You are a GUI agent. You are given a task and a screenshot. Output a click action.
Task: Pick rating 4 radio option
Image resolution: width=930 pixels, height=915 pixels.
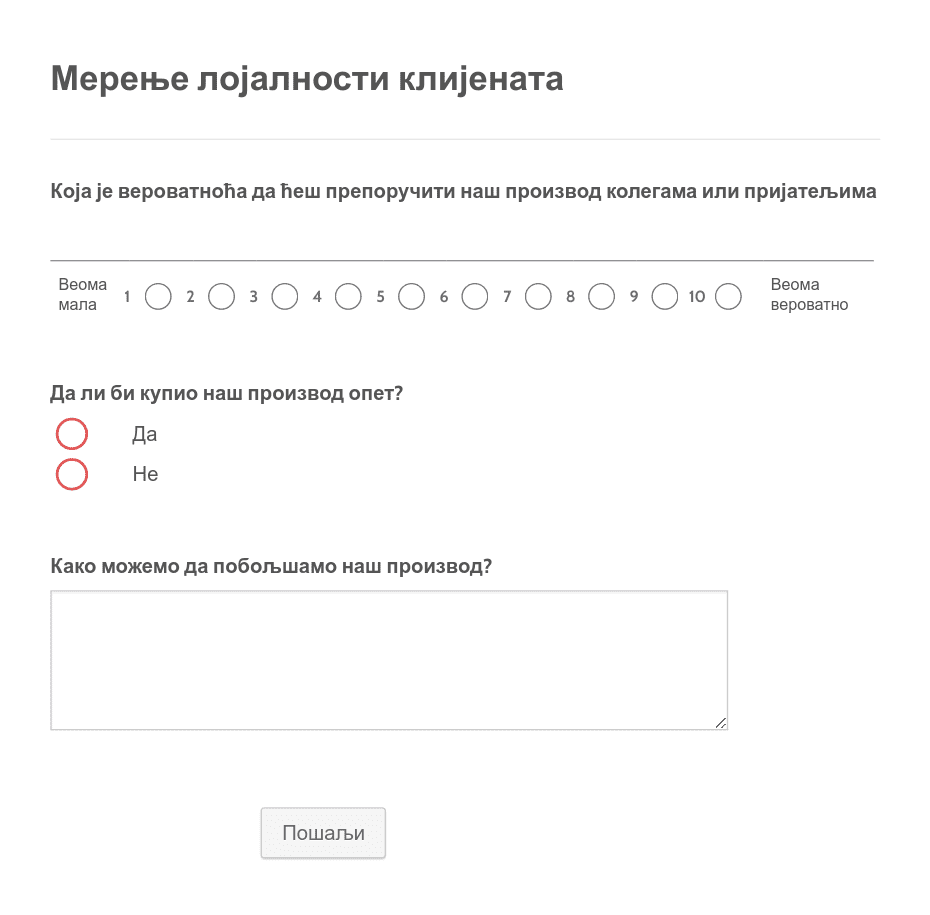pyautogui.click(x=348, y=297)
